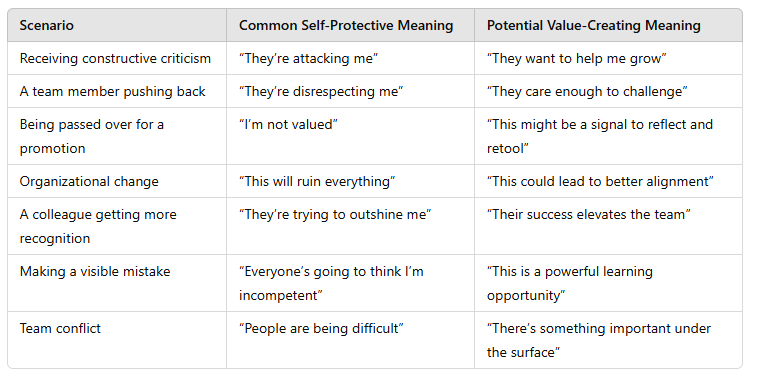Click the A team member pushing back cell

pos(117,91)
